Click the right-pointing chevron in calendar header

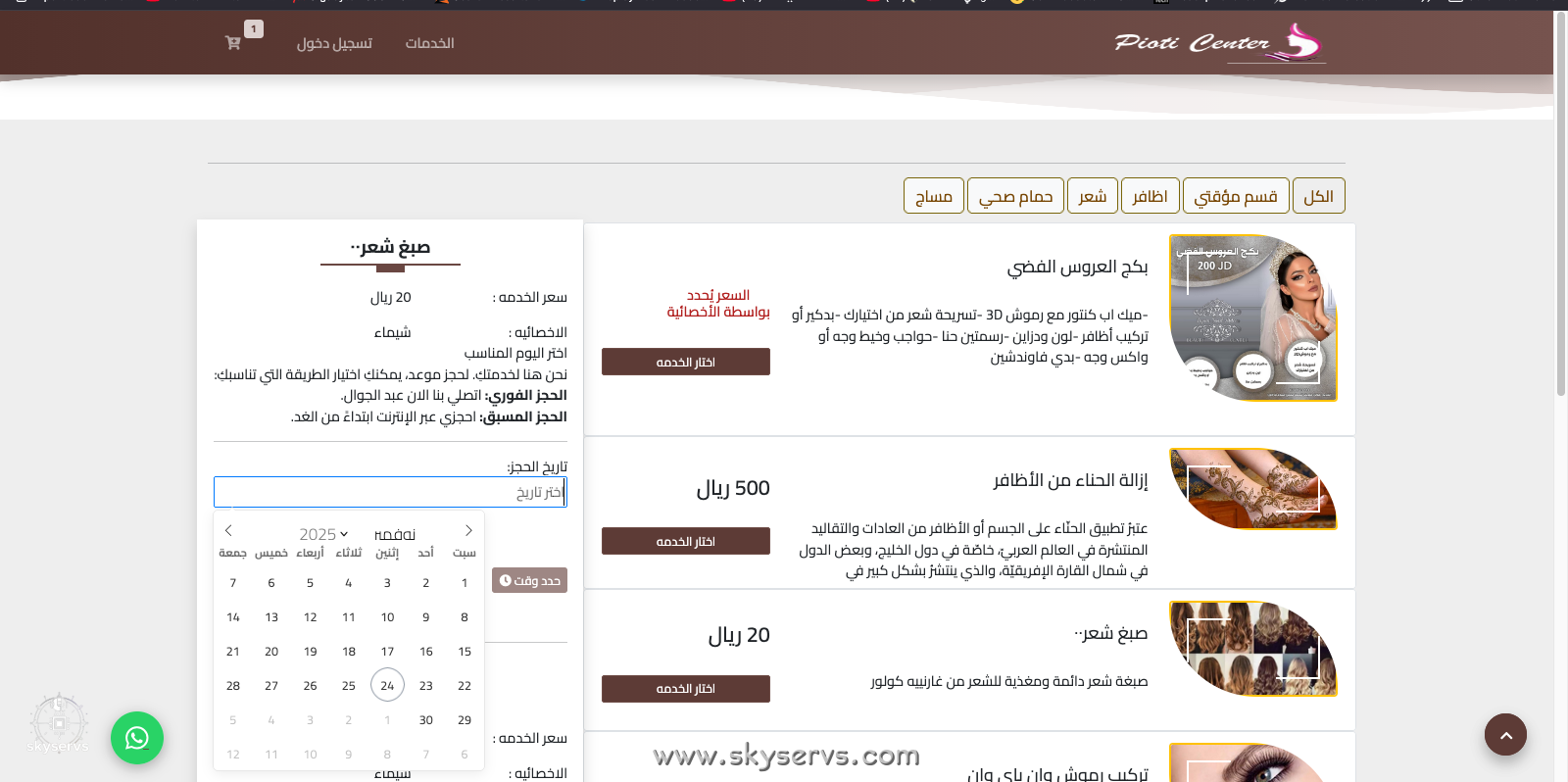[468, 531]
